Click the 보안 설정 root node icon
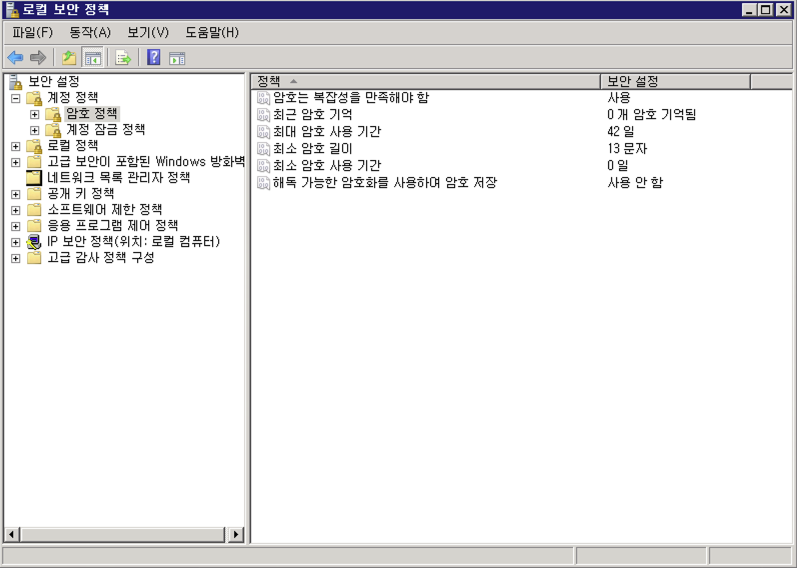Screen dimensions: 797x568 click(x=15, y=81)
